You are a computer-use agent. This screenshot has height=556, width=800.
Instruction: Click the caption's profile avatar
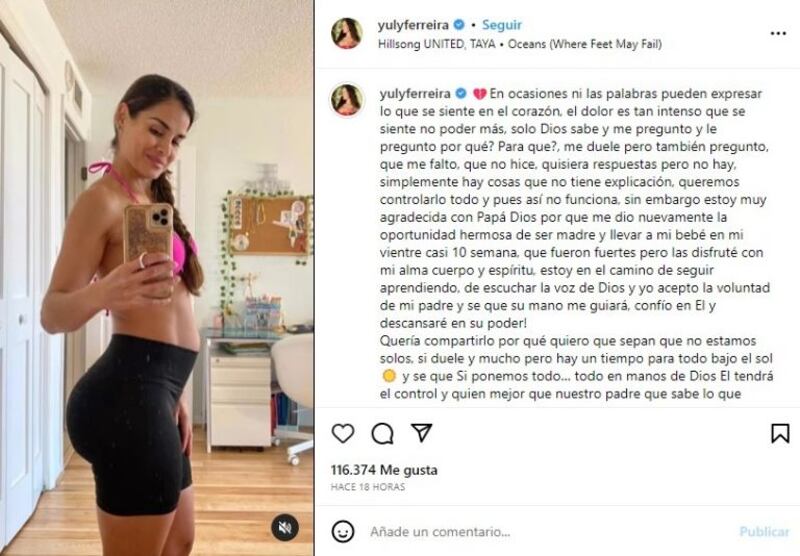tap(347, 100)
